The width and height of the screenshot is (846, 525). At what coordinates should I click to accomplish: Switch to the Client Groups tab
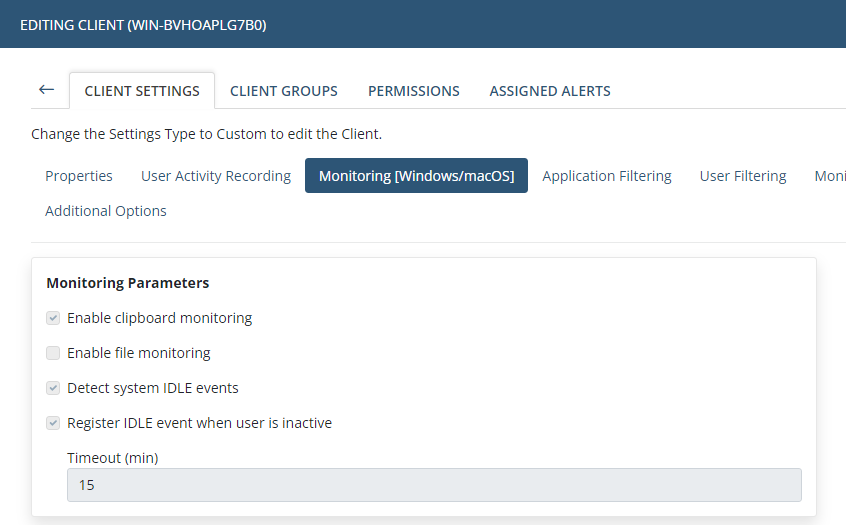(284, 91)
